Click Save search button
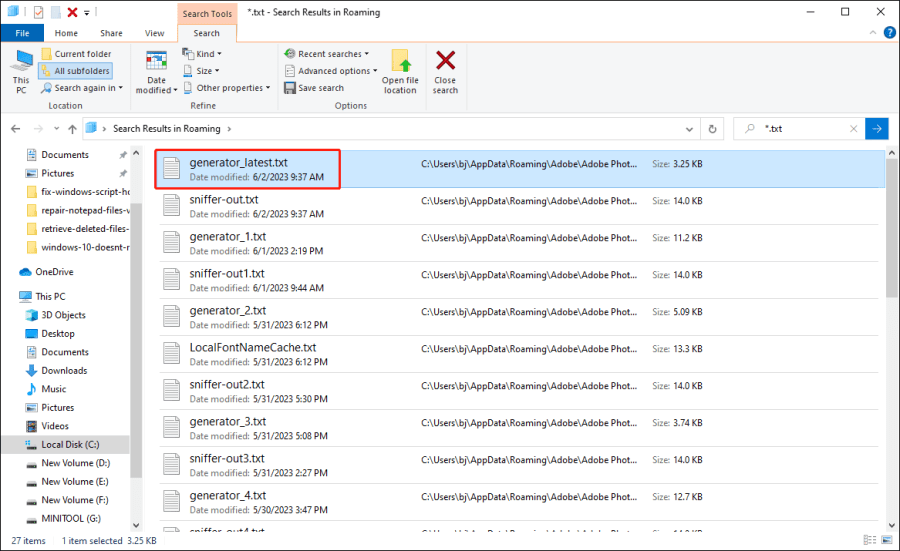Screen dimensions: 900x551 click(314, 88)
